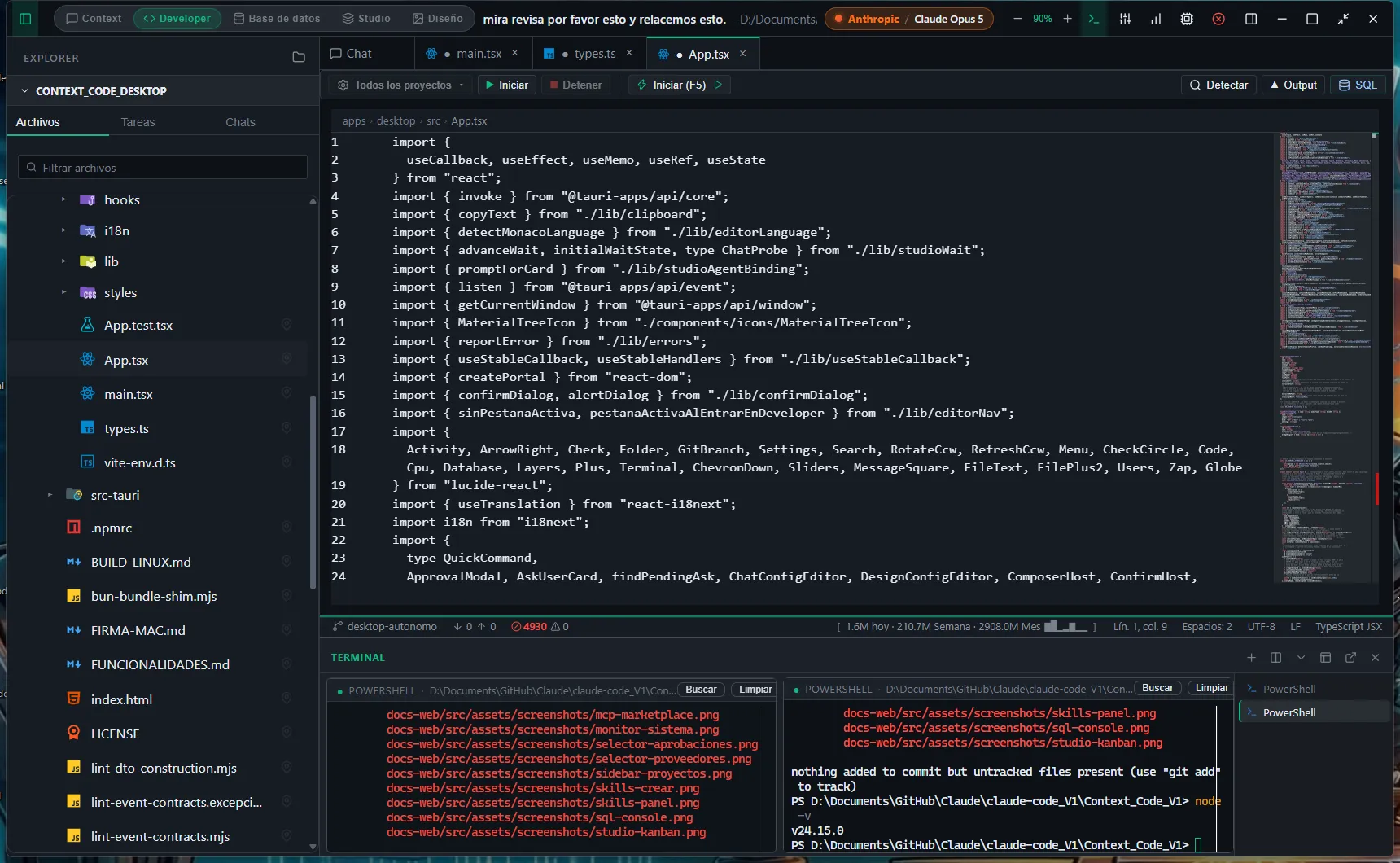Split the terminal with the split icon

tap(1275, 657)
